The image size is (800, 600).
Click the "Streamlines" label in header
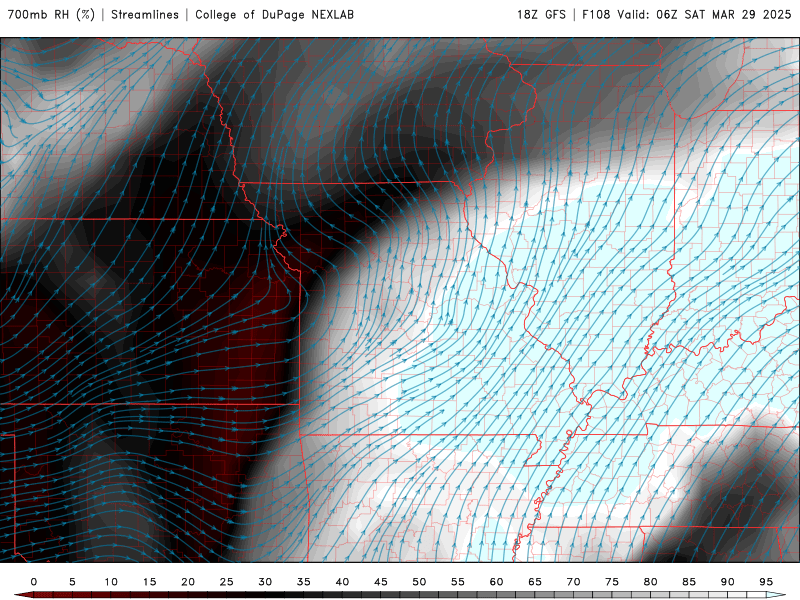pos(145,15)
